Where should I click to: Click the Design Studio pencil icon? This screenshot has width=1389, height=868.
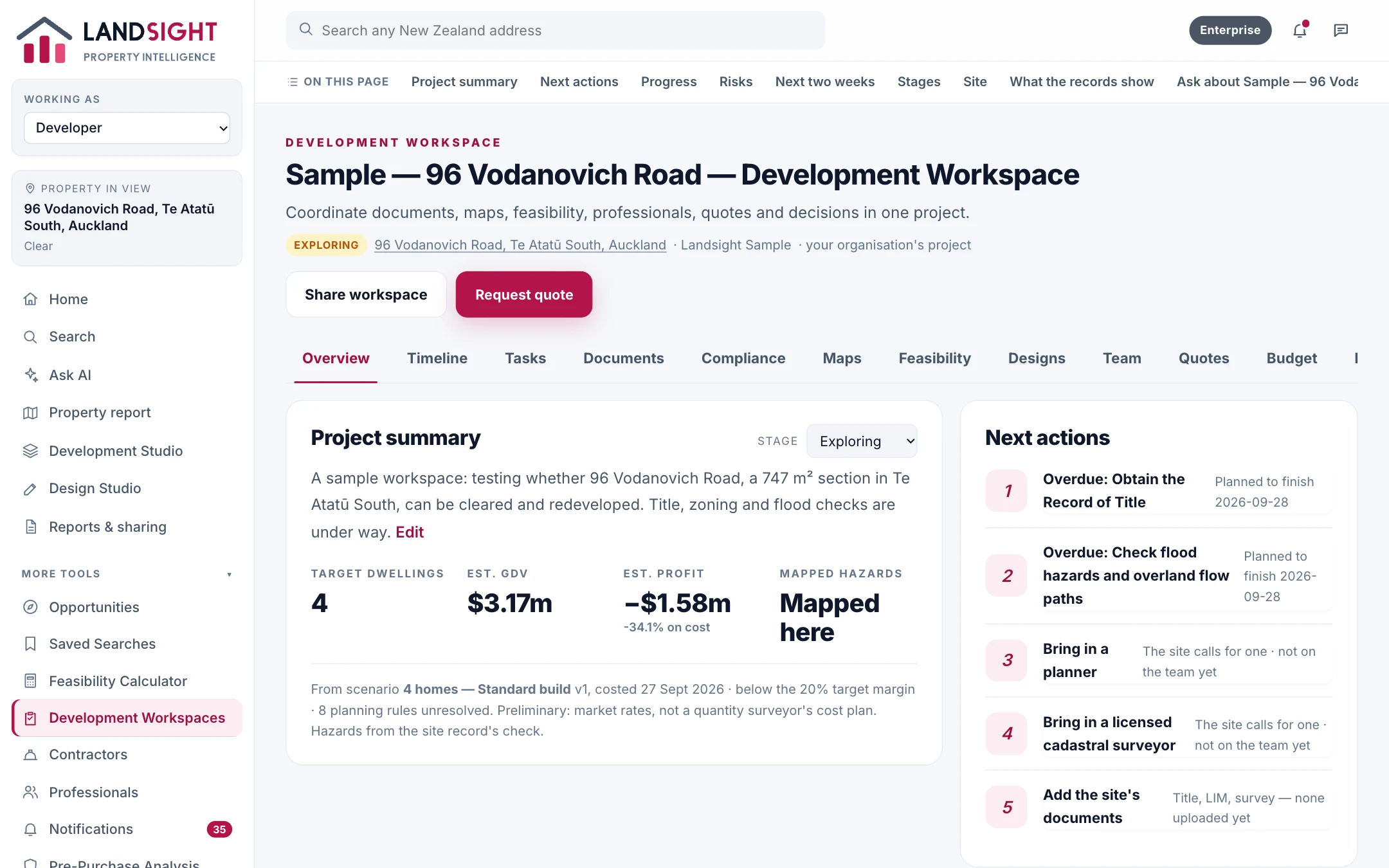pyautogui.click(x=30, y=489)
